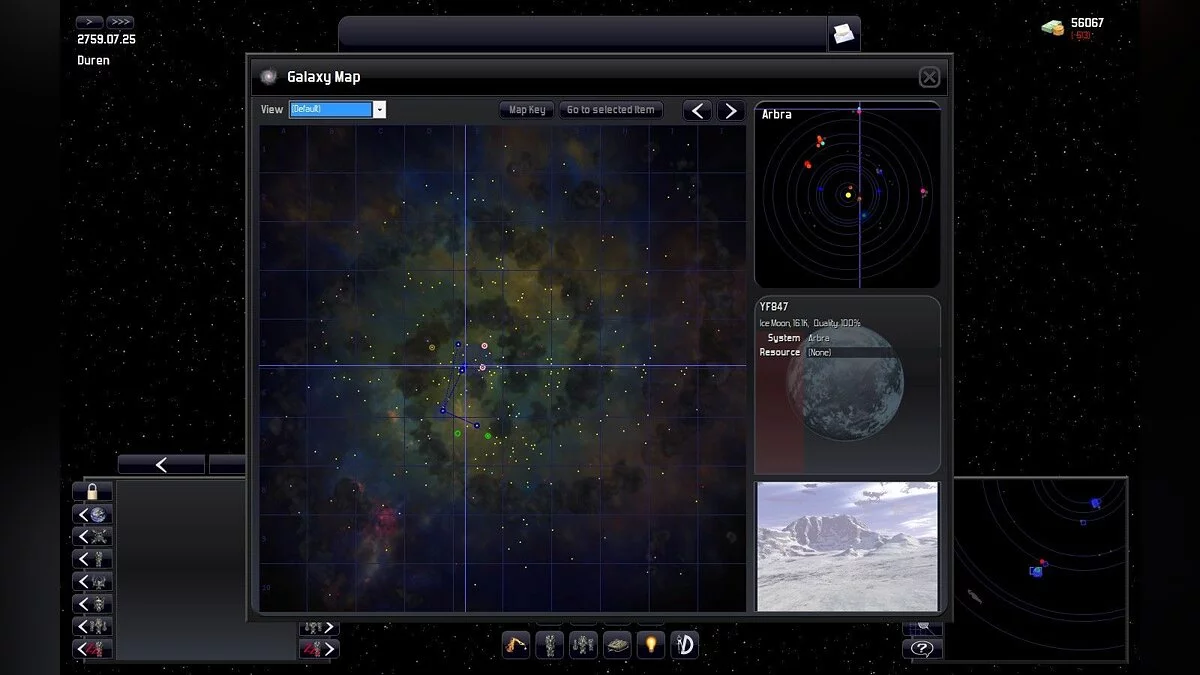Click the large left arrow above side panel
The image size is (1200, 675).
tap(162, 464)
